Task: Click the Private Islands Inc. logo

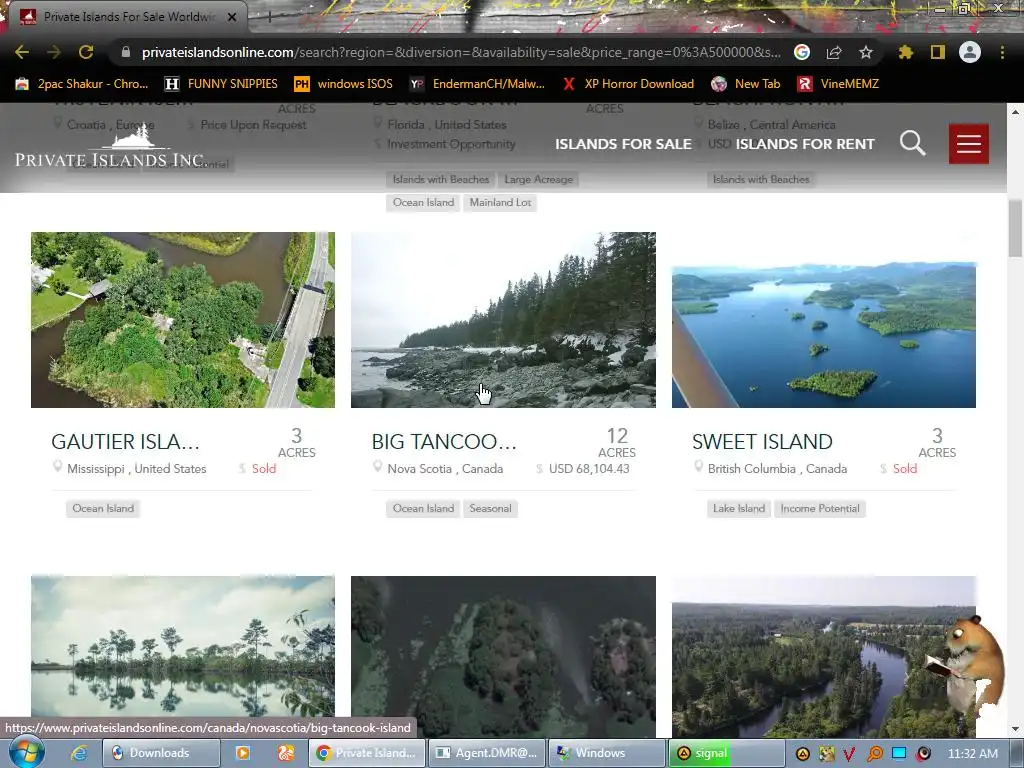Action: pyautogui.click(x=110, y=146)
